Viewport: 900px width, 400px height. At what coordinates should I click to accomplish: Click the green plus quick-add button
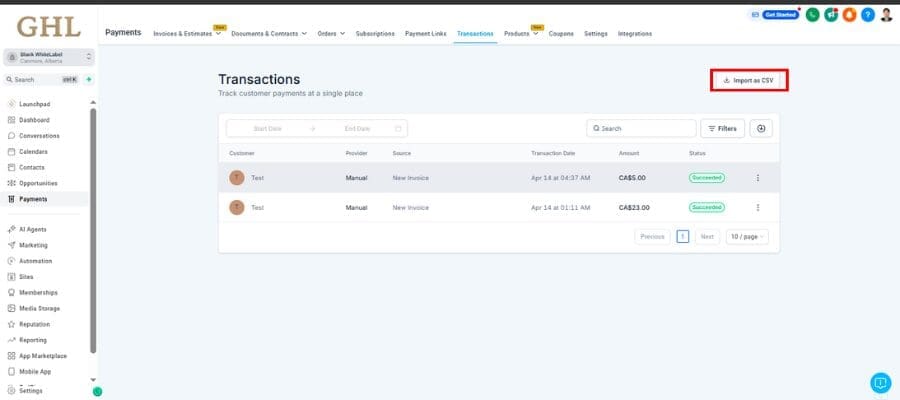(x=89, y=80)
